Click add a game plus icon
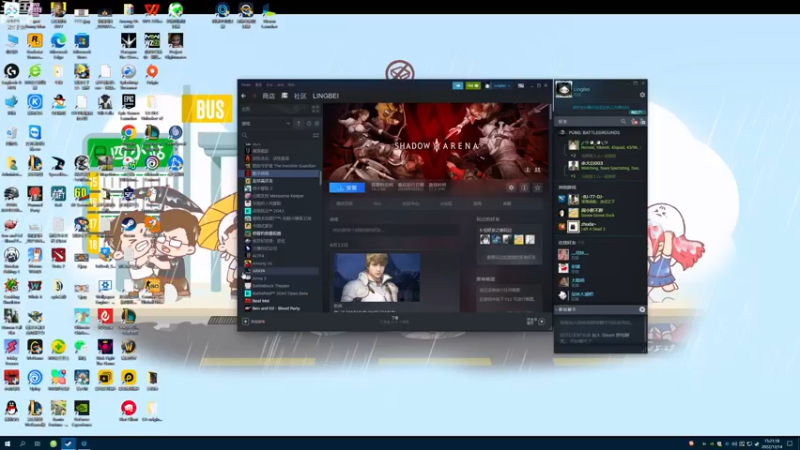 pyautogui.click(x=245, y=321)
